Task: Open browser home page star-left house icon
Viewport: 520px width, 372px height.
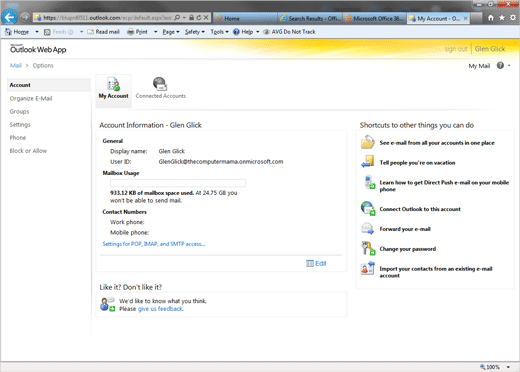Action: coord(491,18)
